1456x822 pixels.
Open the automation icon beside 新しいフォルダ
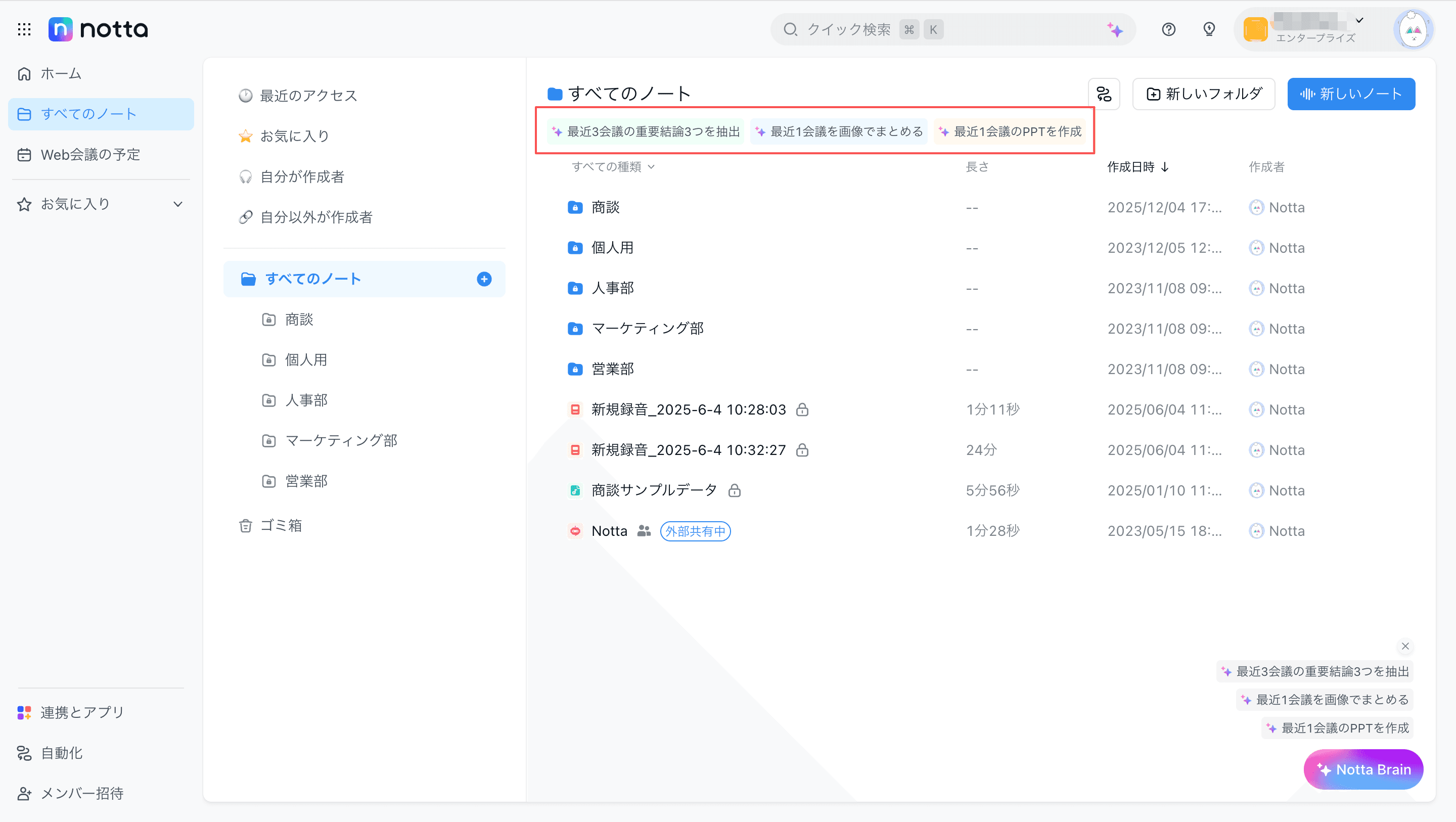click(1104, 94)
